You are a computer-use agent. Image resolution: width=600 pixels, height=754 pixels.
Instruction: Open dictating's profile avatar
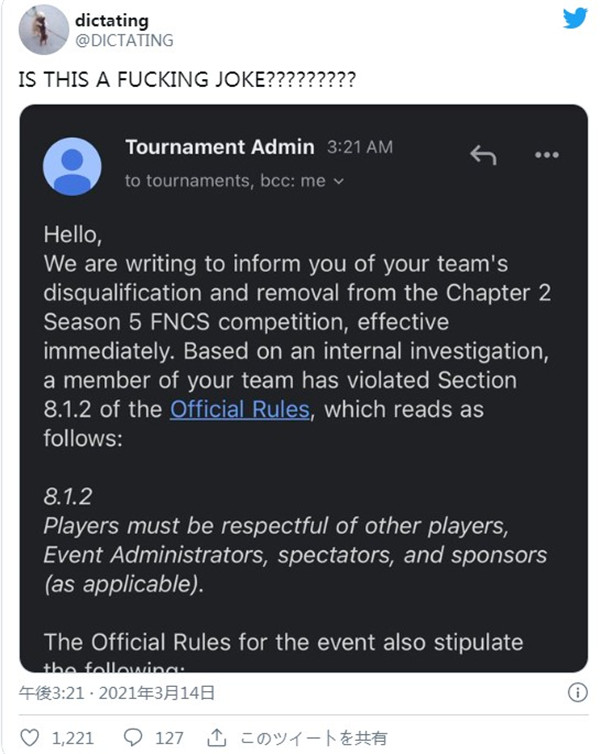[x=43, y=29]
